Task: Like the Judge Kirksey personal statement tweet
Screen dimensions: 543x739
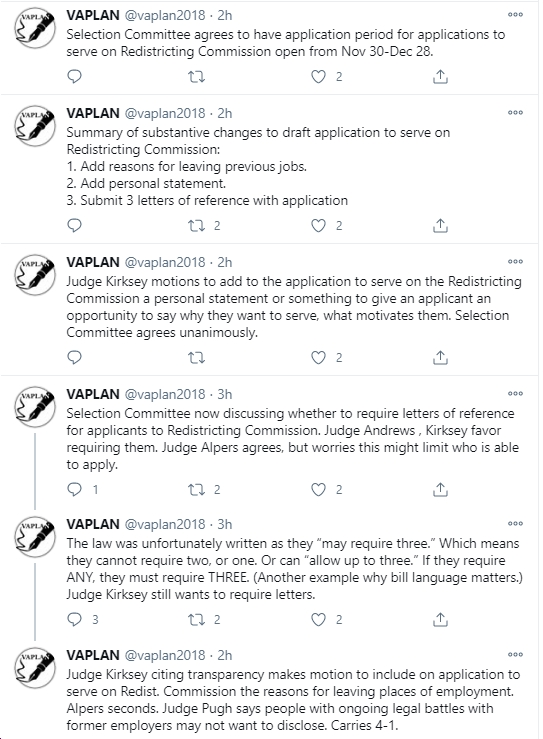Action: [x=319, y=358]
